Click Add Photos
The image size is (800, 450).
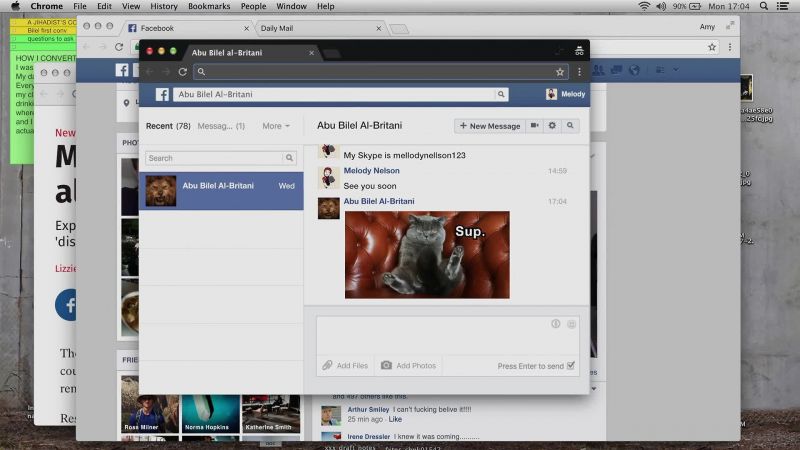coord(409,365)
